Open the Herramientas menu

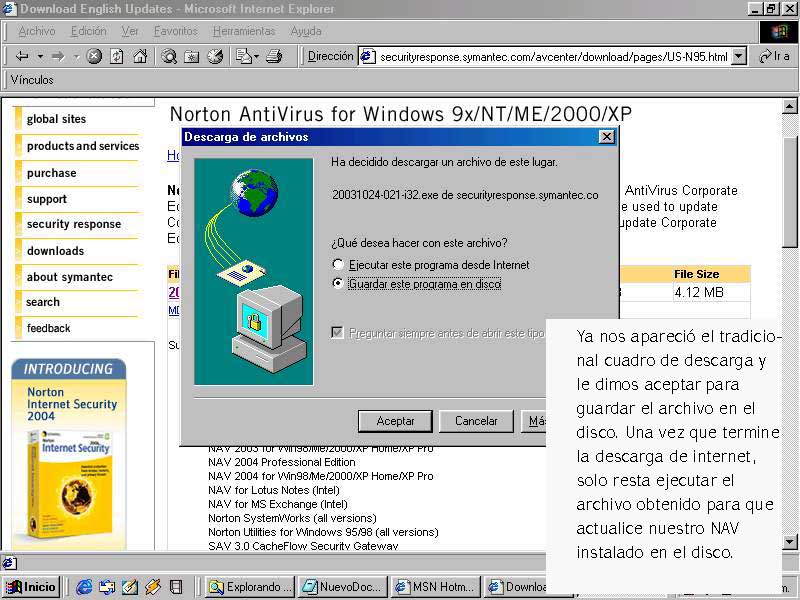click(244, 31)
